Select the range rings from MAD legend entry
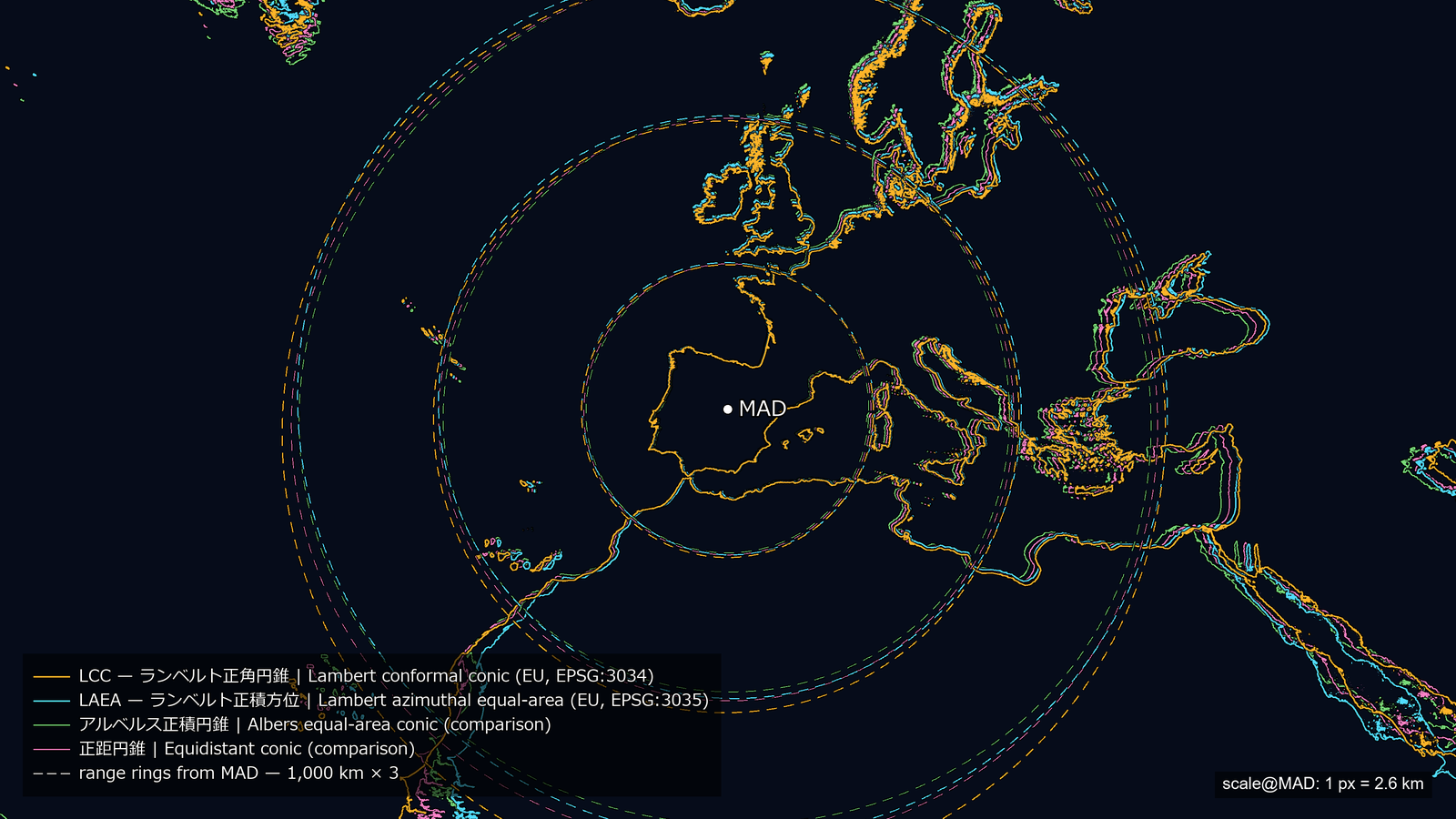The image size is (1456, 819). [x=216, y=773]
